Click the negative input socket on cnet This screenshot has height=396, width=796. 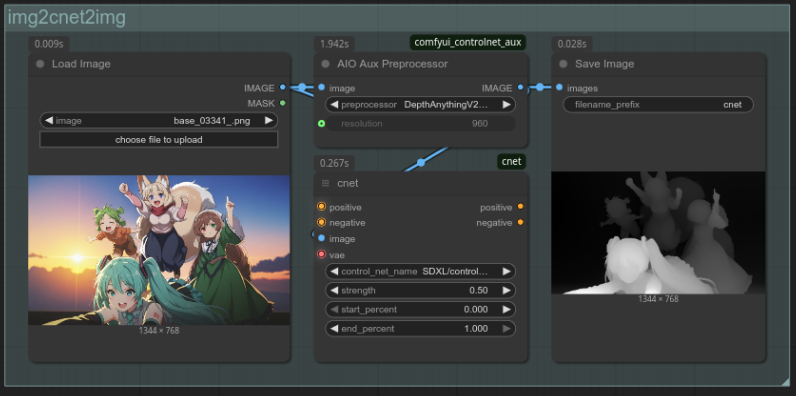321,222
